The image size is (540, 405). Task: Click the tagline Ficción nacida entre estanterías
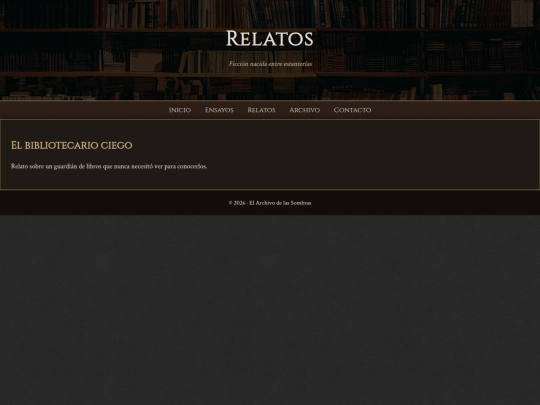(270, 64)
